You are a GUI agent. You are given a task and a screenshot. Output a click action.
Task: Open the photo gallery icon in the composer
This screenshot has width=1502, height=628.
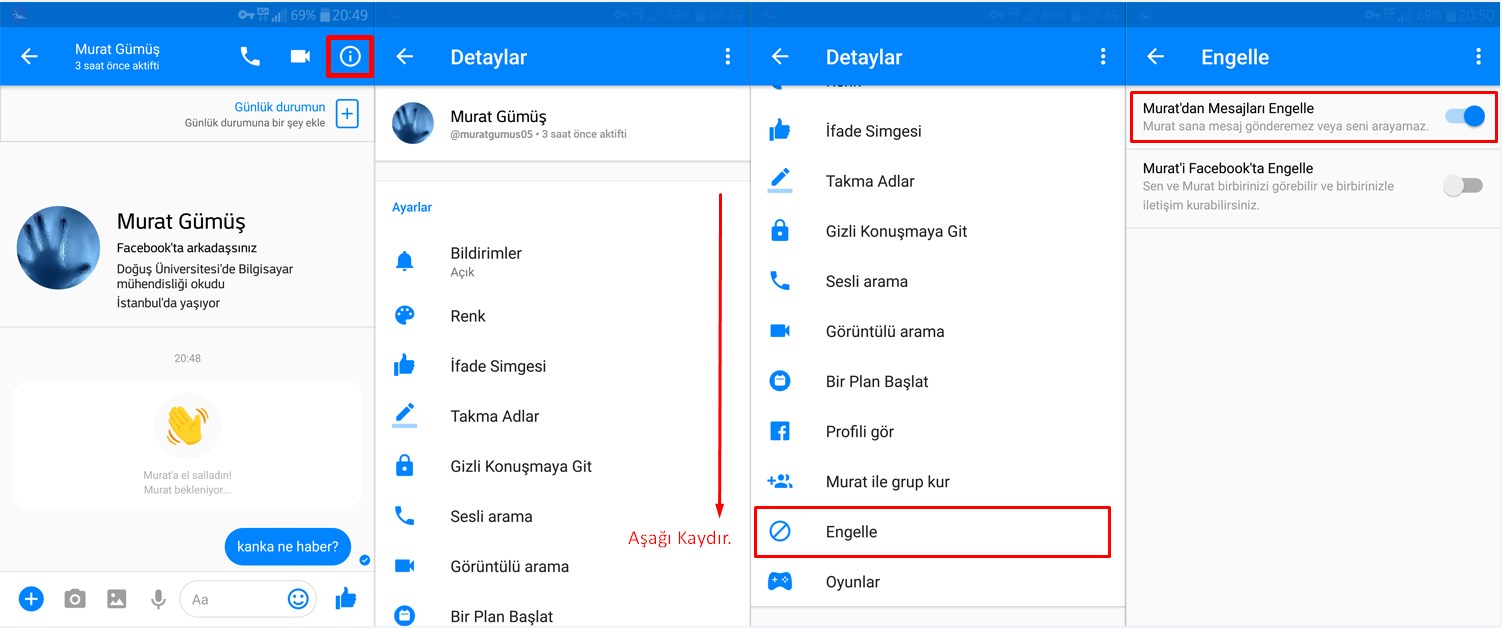click(117, 599)
